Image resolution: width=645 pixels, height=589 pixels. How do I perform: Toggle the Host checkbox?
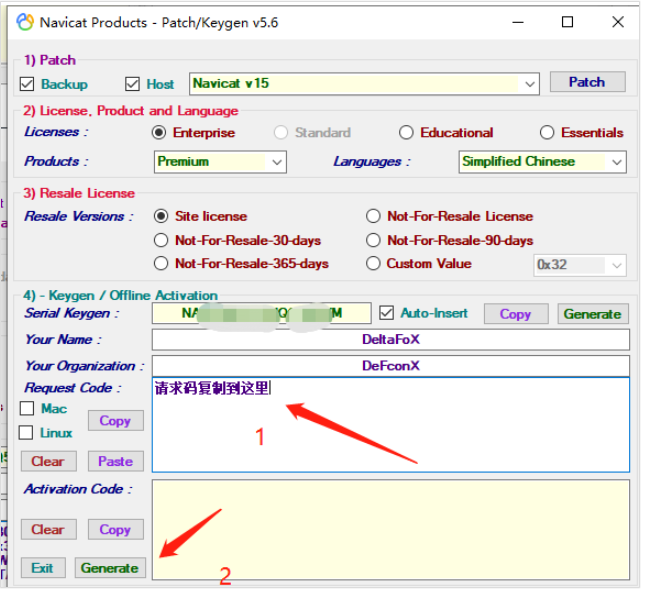(132, 84)
